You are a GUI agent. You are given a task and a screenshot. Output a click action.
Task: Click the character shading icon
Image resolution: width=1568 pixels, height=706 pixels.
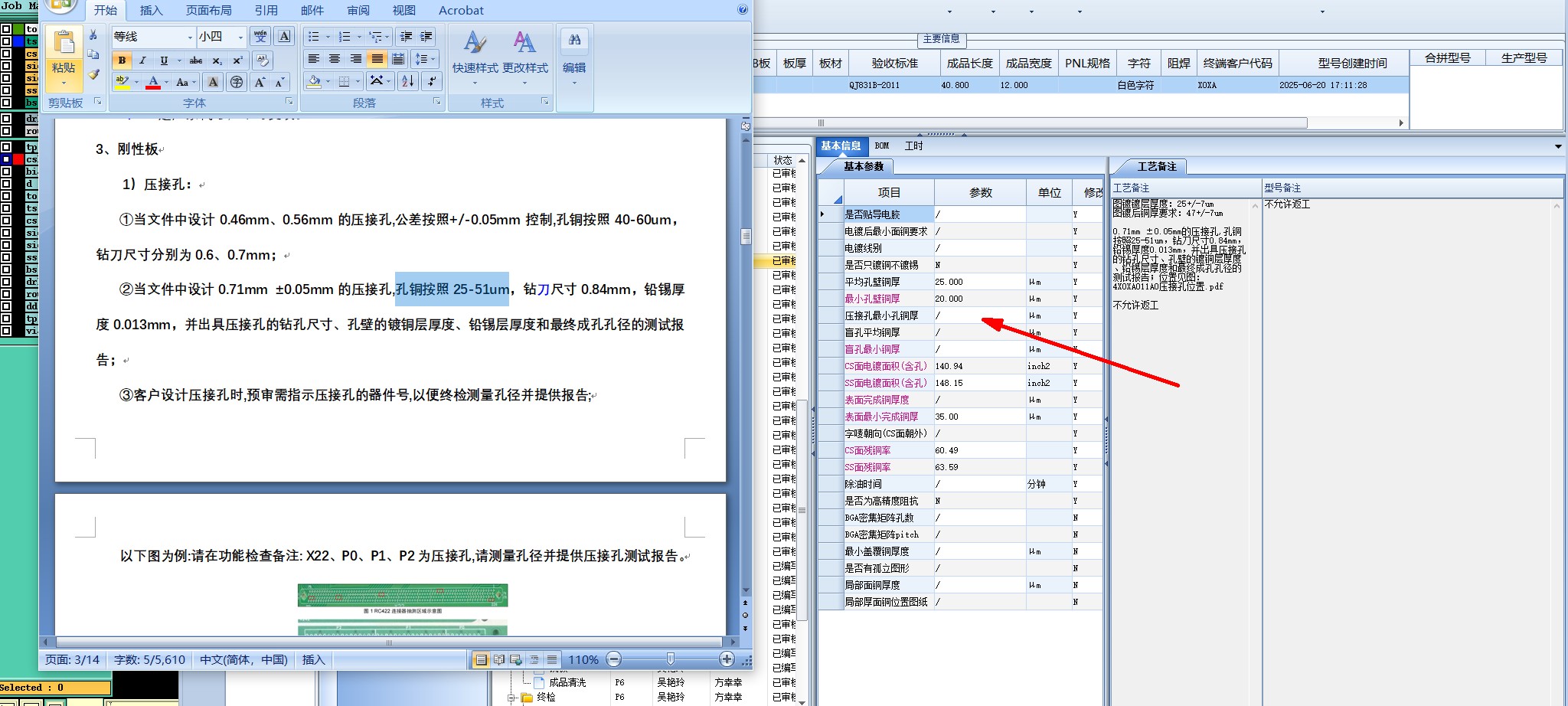pos(214,82)
